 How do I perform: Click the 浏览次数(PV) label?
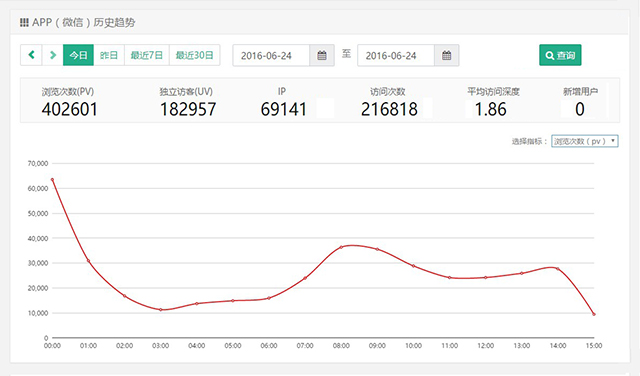point(68,92)
